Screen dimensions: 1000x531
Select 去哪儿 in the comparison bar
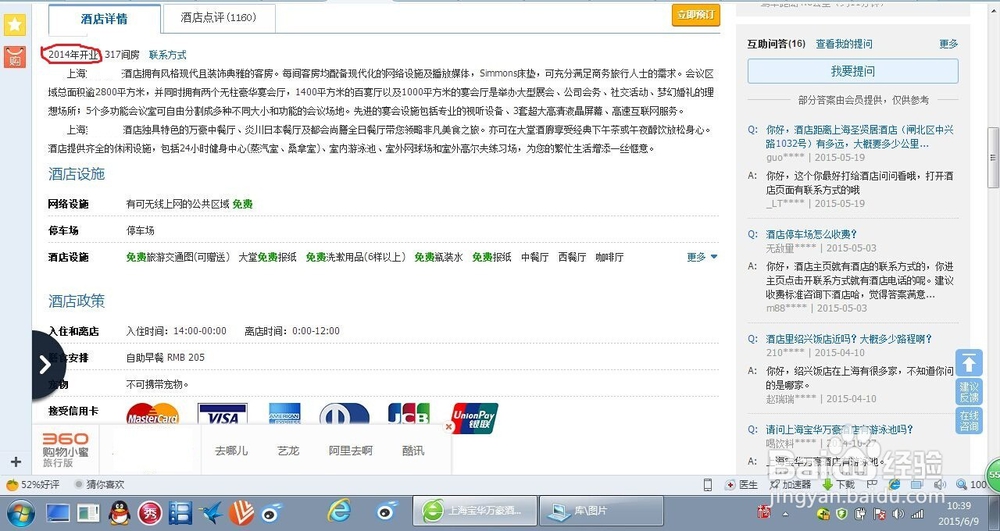pos(231,451)
